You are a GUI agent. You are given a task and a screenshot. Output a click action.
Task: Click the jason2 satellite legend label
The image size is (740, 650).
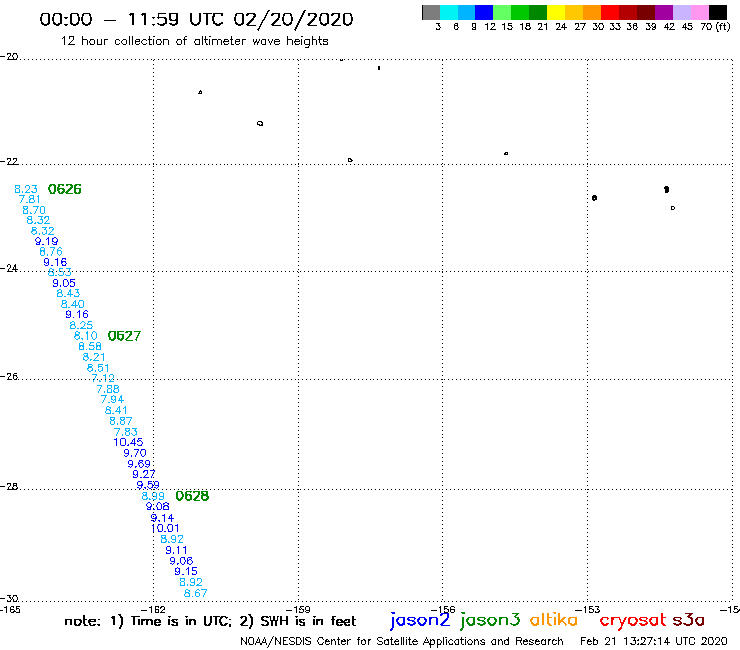420,620
